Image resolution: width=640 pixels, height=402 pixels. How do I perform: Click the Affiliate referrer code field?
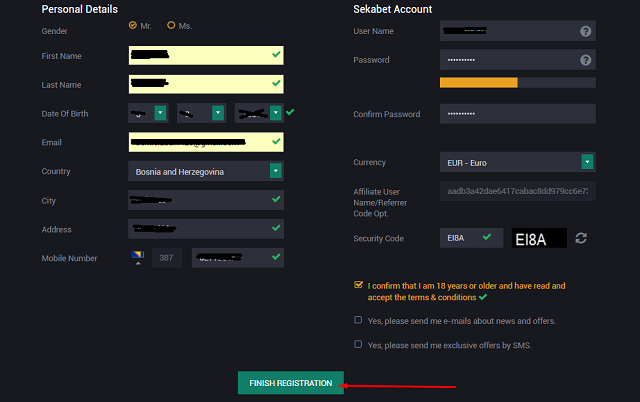click(x=518, y=191)
